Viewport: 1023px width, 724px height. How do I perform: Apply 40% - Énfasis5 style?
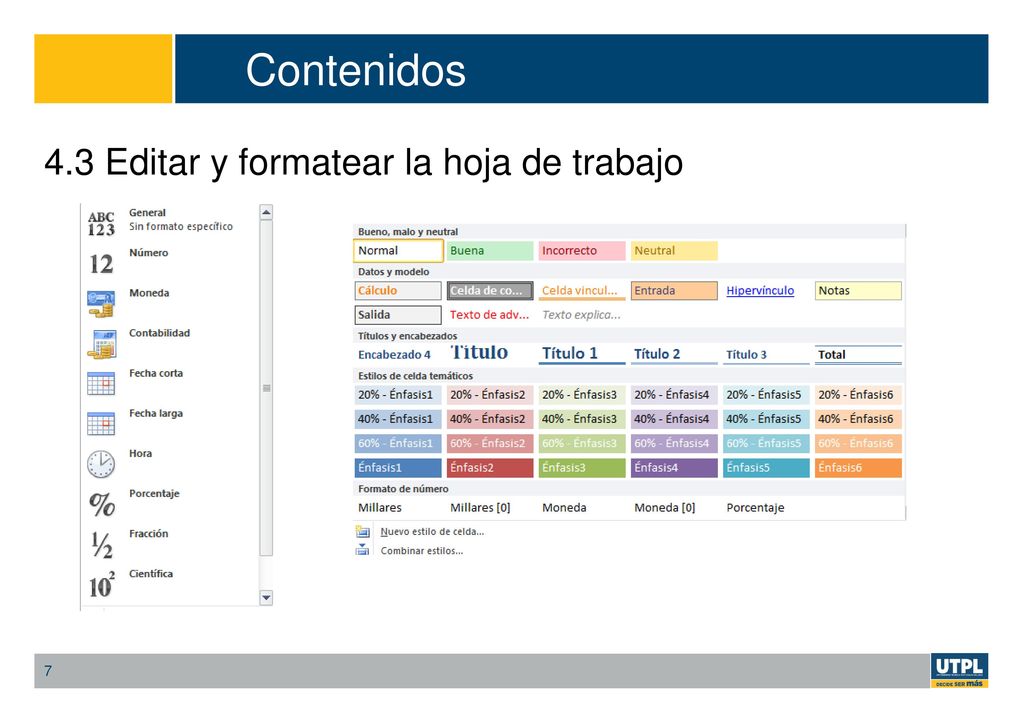coord(766,419)
